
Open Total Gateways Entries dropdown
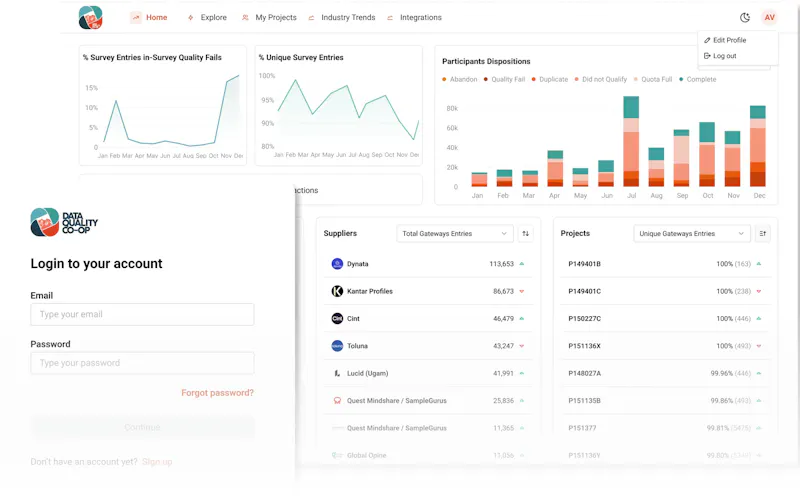(x=454, y=234)
